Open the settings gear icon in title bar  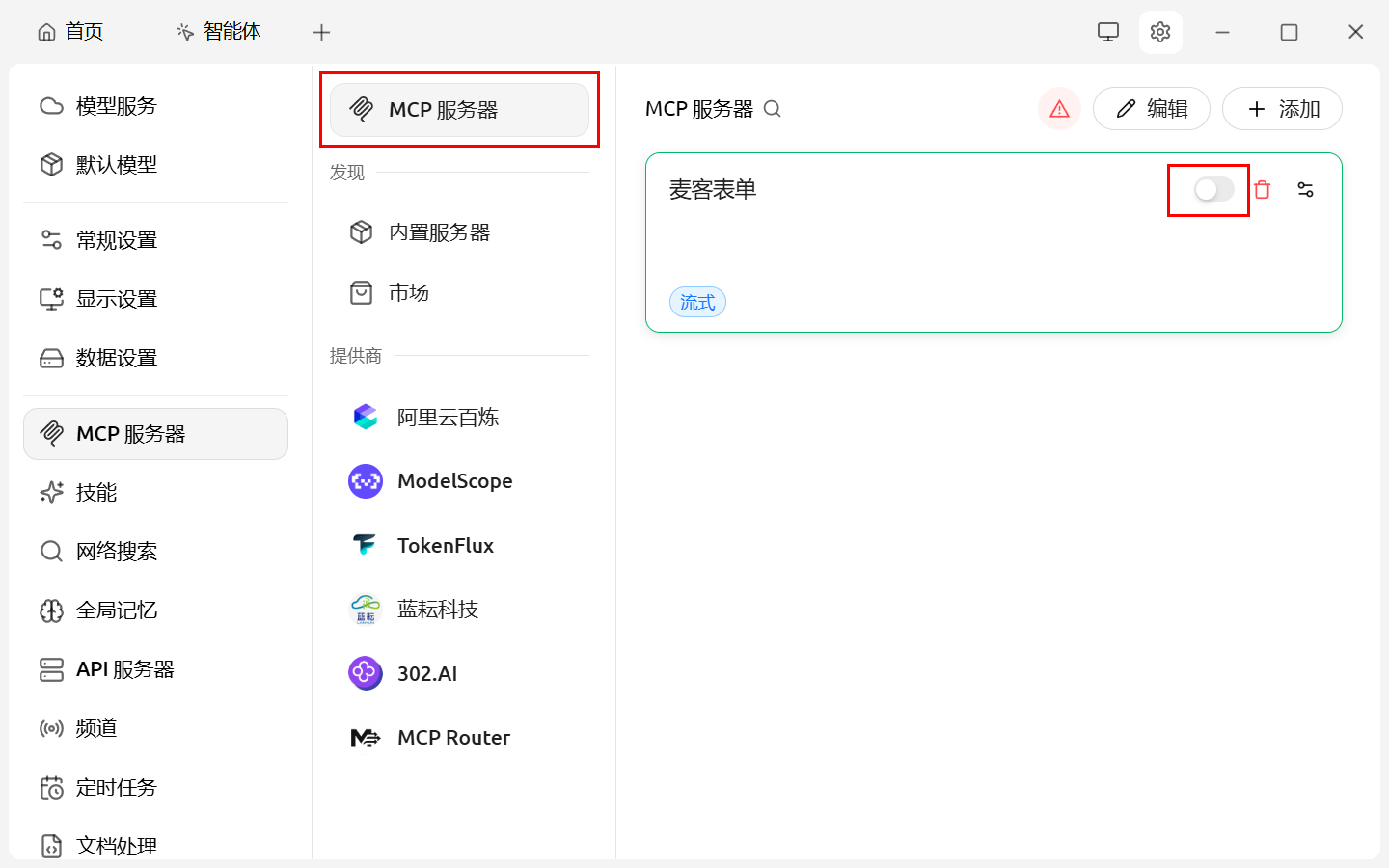click(1160, 32)
